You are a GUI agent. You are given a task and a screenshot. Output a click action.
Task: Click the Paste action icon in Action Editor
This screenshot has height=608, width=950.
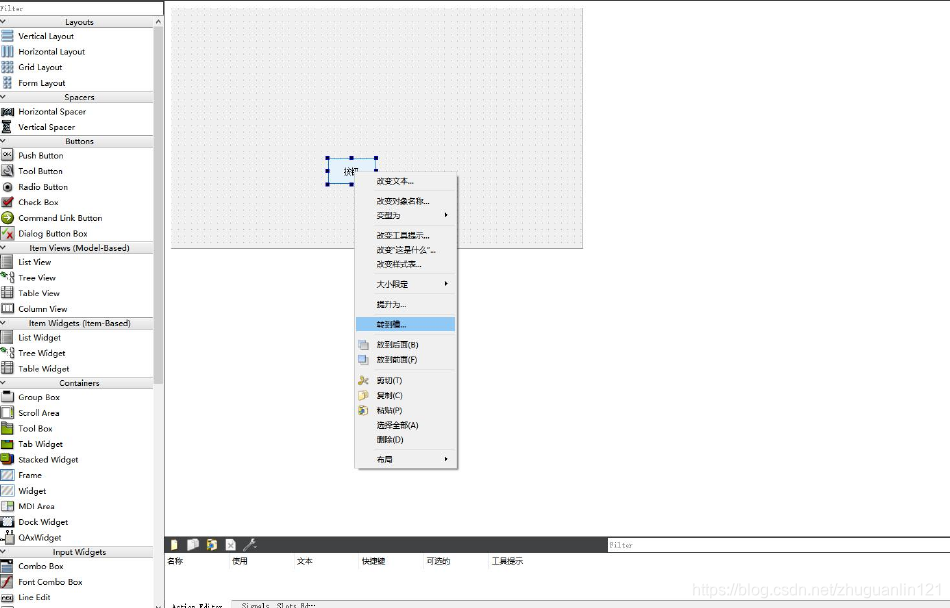click(211, 545)
